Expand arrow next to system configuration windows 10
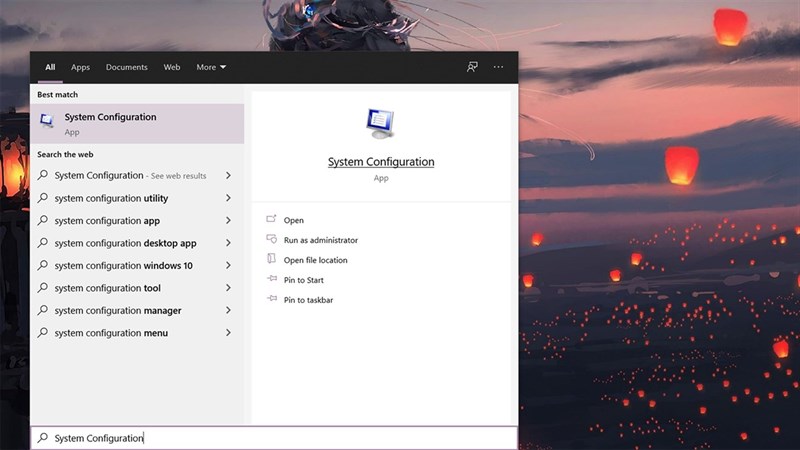 point(228,266)
